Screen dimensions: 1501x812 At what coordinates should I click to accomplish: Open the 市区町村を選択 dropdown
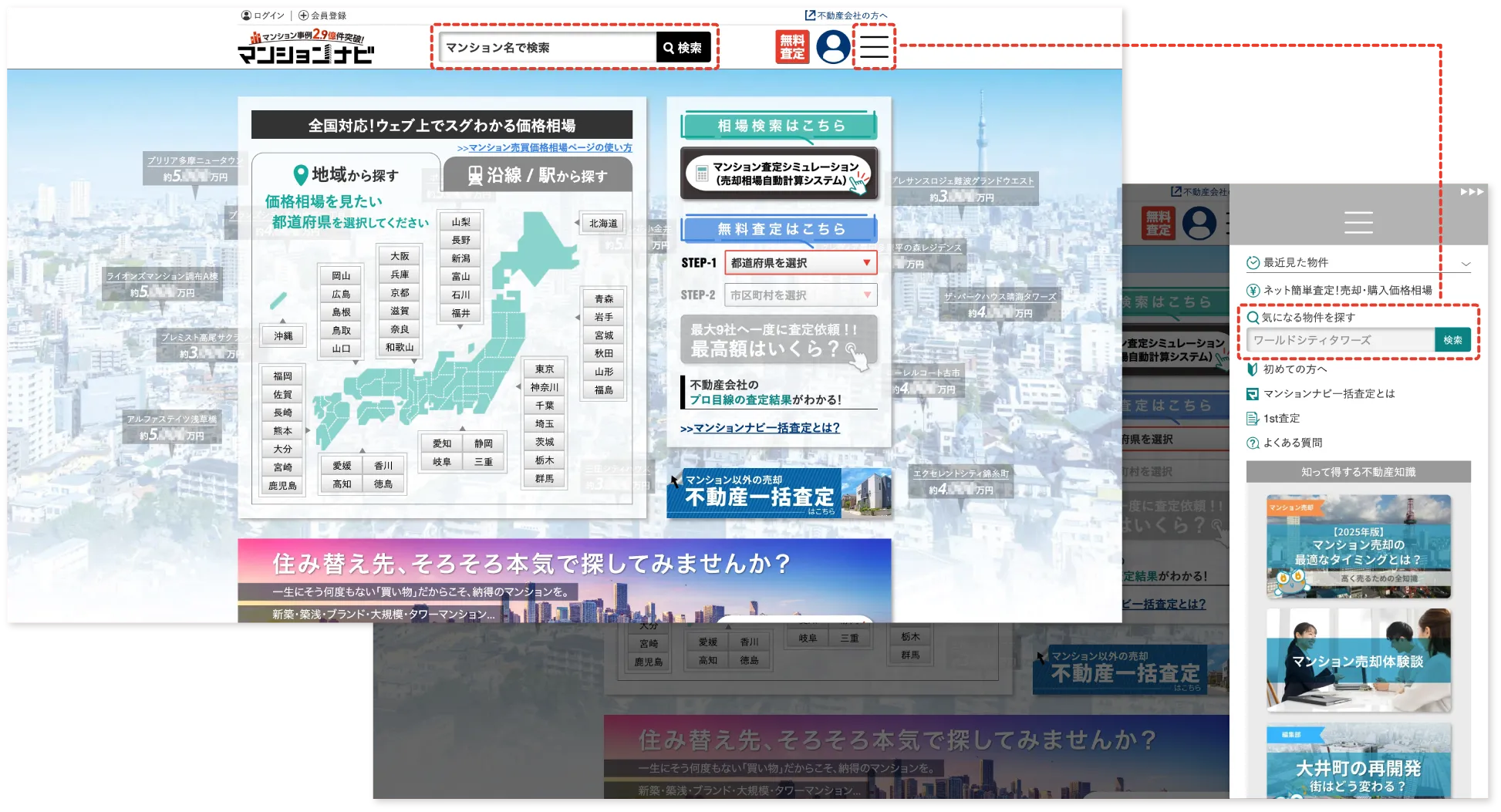click(801, 295)
